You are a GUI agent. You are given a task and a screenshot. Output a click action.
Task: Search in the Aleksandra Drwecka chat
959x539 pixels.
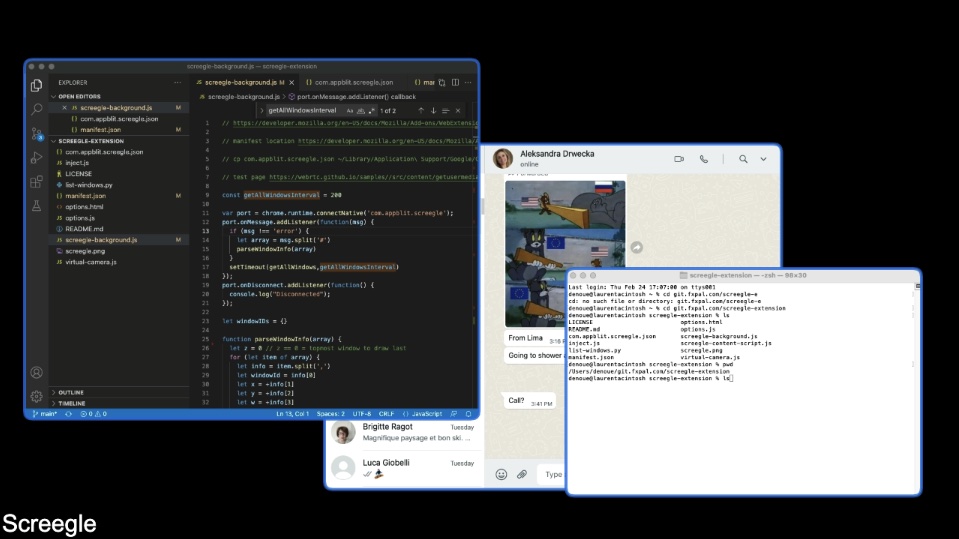pyautogui.click(x=743, y=159)
